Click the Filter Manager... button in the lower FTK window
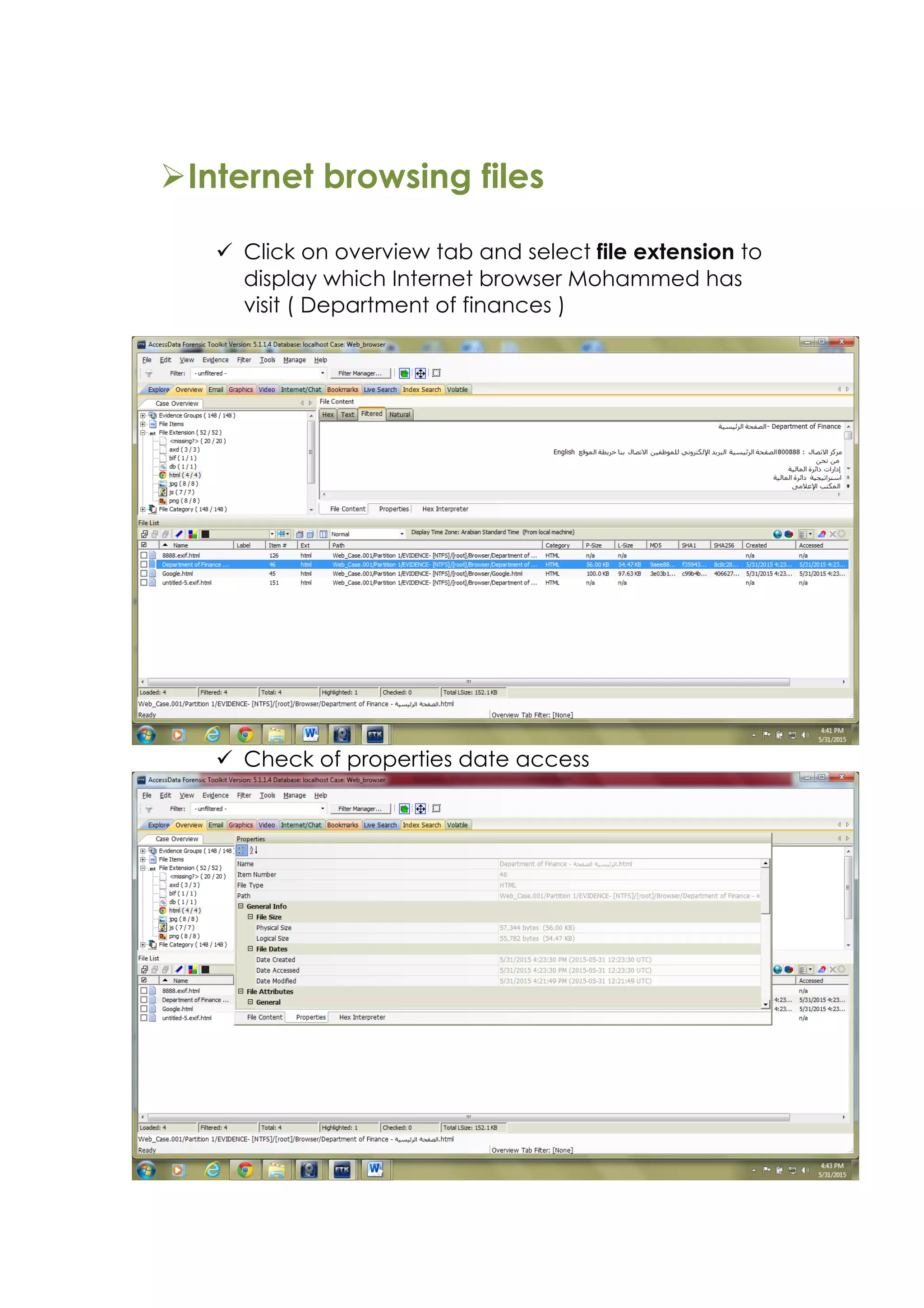This screenshot has height=1308, width=924. coord(360,808)
